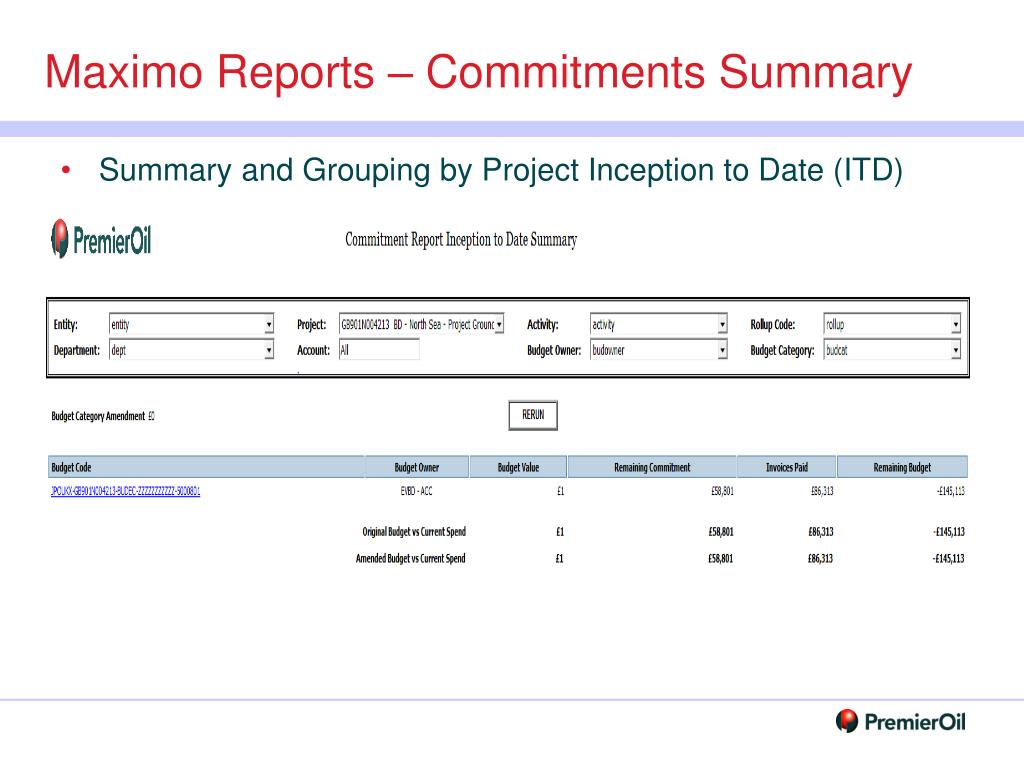Click the PremierOil logo beside the report title
Viewport: 1024px width, 768px height.
(101, 239)
